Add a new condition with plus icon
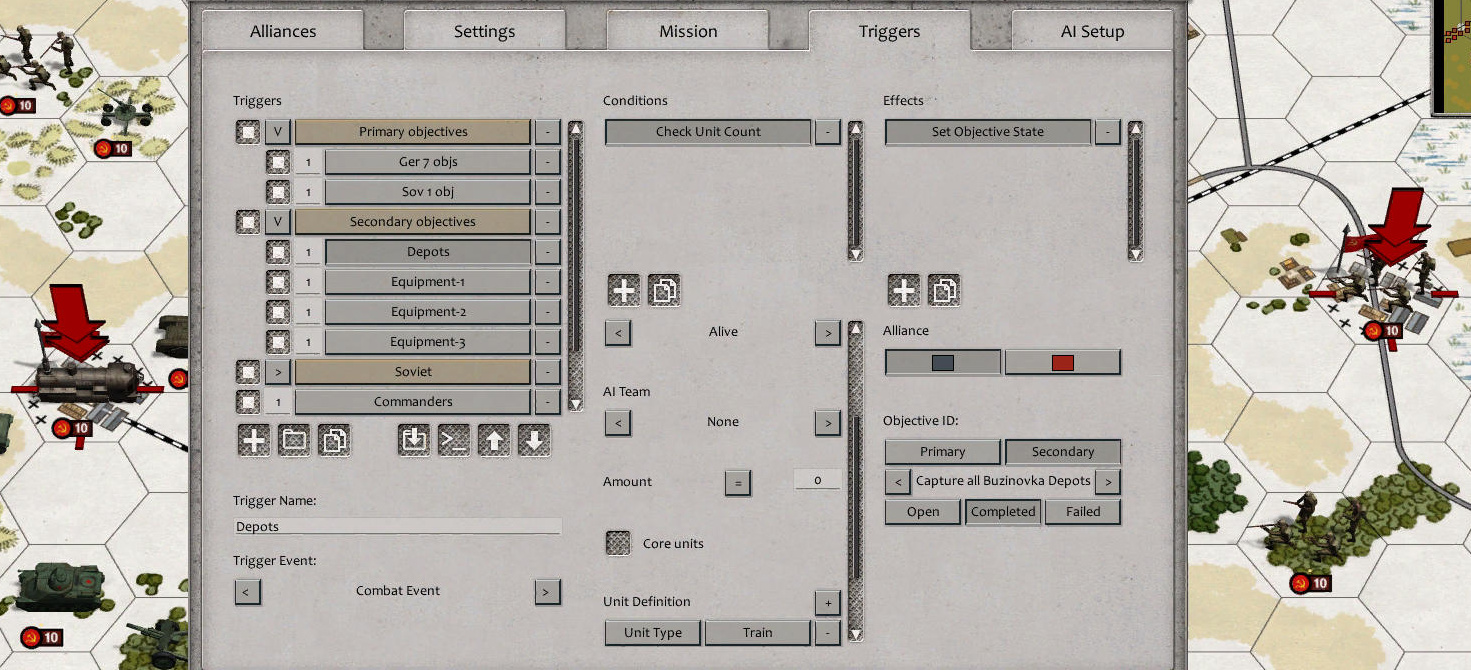The image size is (1471, 670). (624, 290)
